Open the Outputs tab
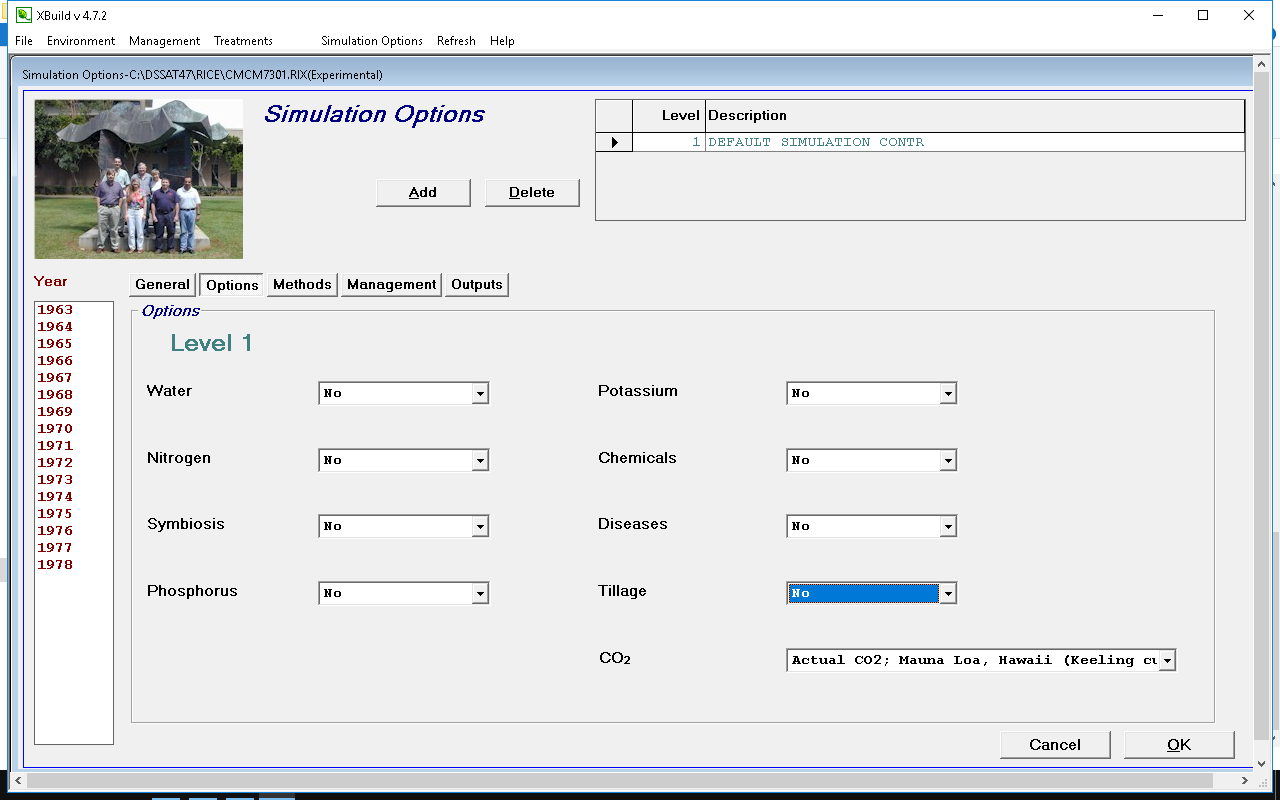The height and width of the screenshot is (800, 1280). tap(476, 285)
